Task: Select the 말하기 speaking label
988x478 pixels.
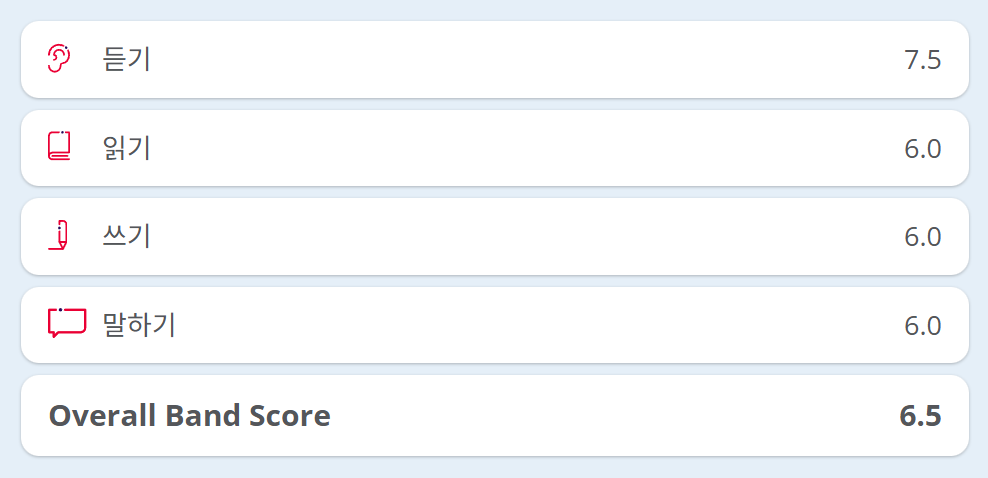Action: [x=139, y=325]
